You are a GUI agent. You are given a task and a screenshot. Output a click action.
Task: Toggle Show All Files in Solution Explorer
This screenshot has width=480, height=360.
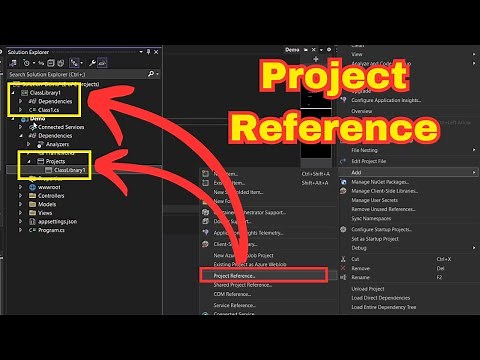click(60, 63)
